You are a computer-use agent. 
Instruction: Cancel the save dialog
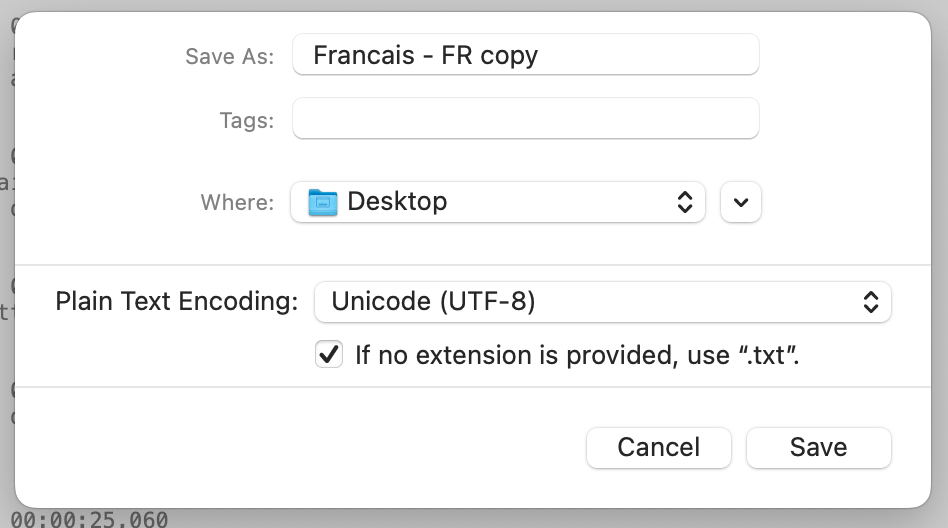click(x=658, y=447)
